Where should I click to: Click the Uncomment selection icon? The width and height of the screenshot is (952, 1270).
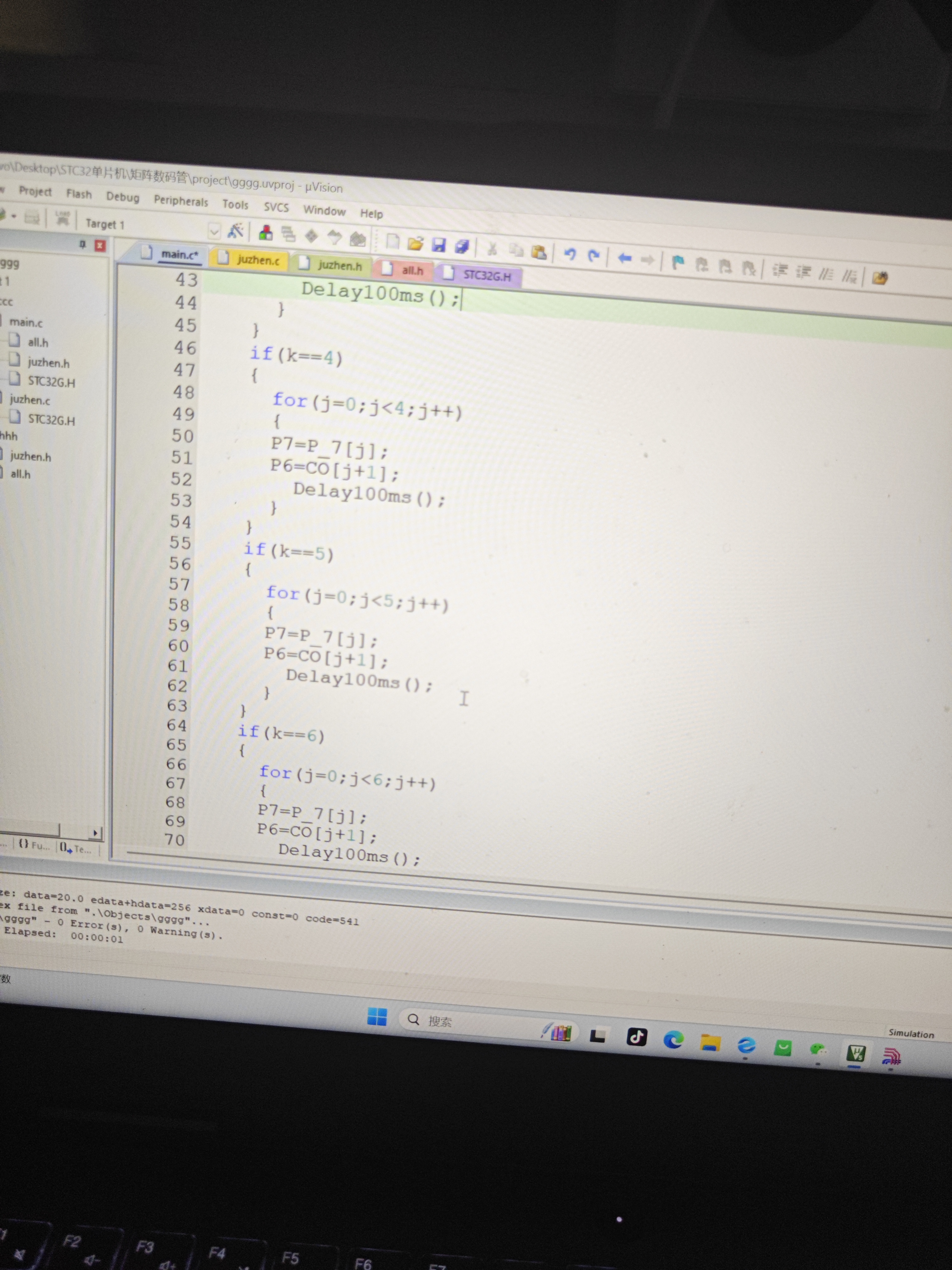pos(849,276)
